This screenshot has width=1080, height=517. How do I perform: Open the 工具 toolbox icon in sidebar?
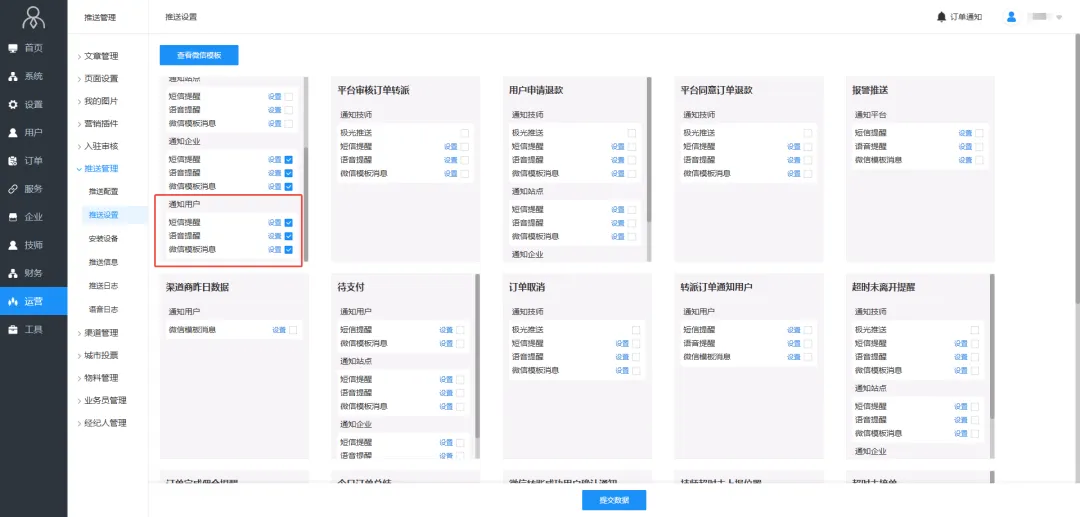click(13, 329)
